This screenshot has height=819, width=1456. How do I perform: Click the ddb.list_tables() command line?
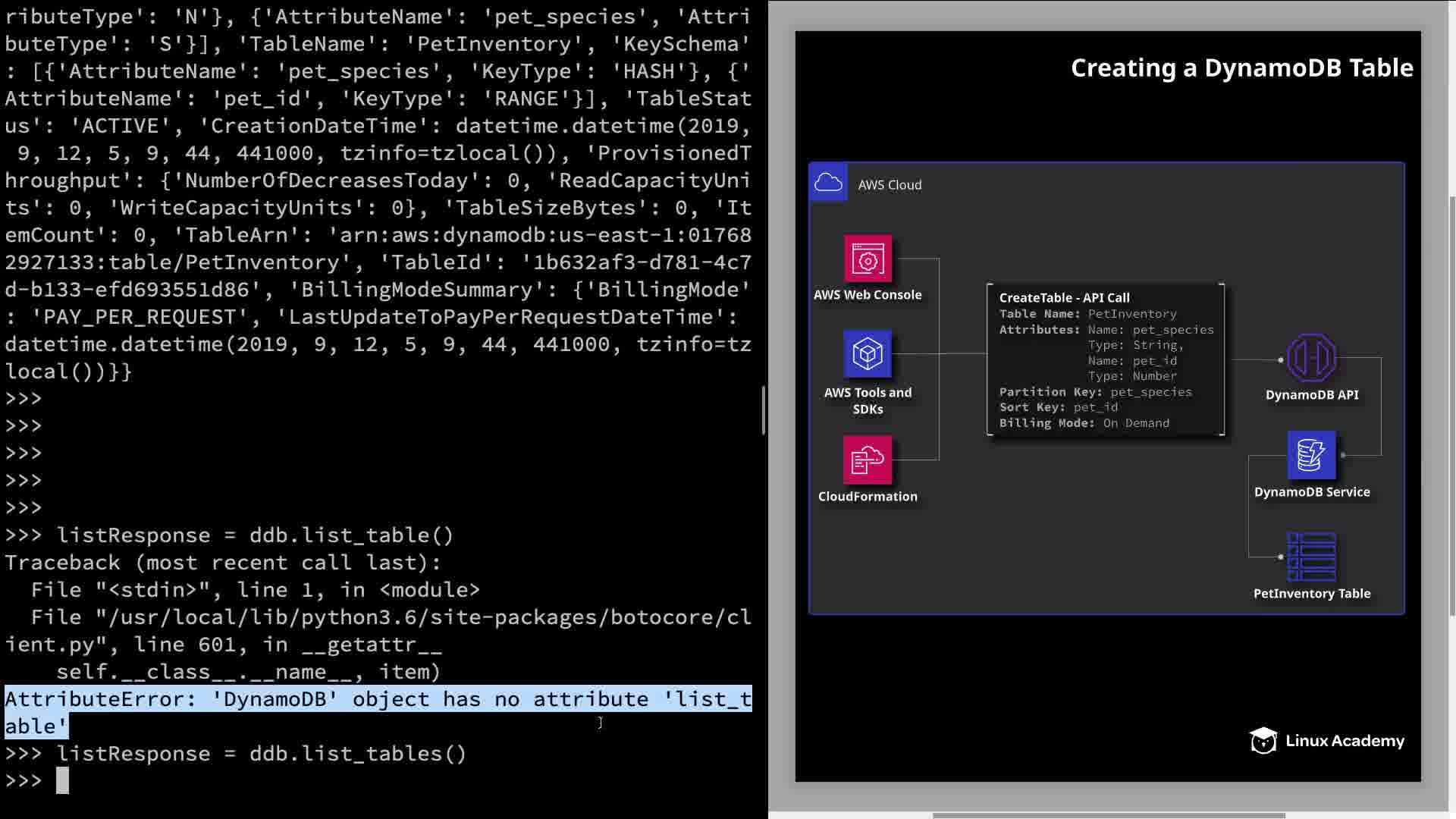(261, 754)
